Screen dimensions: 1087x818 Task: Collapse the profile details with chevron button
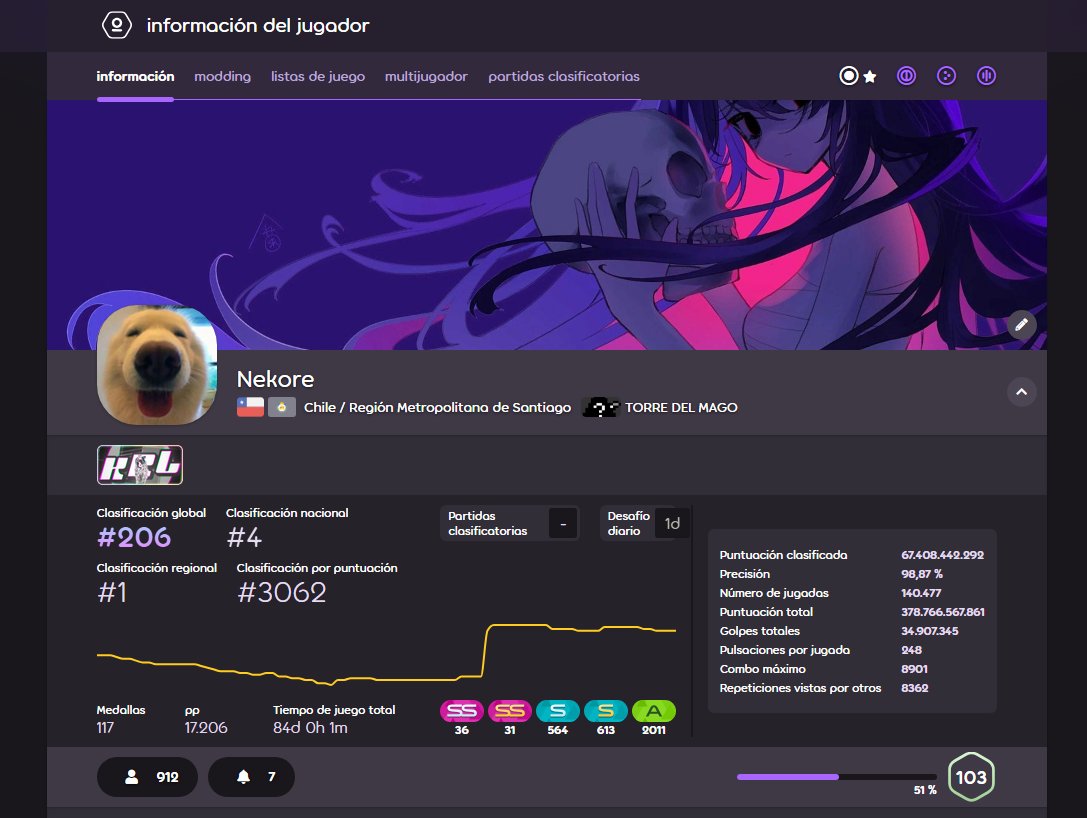click(1022, 392)
